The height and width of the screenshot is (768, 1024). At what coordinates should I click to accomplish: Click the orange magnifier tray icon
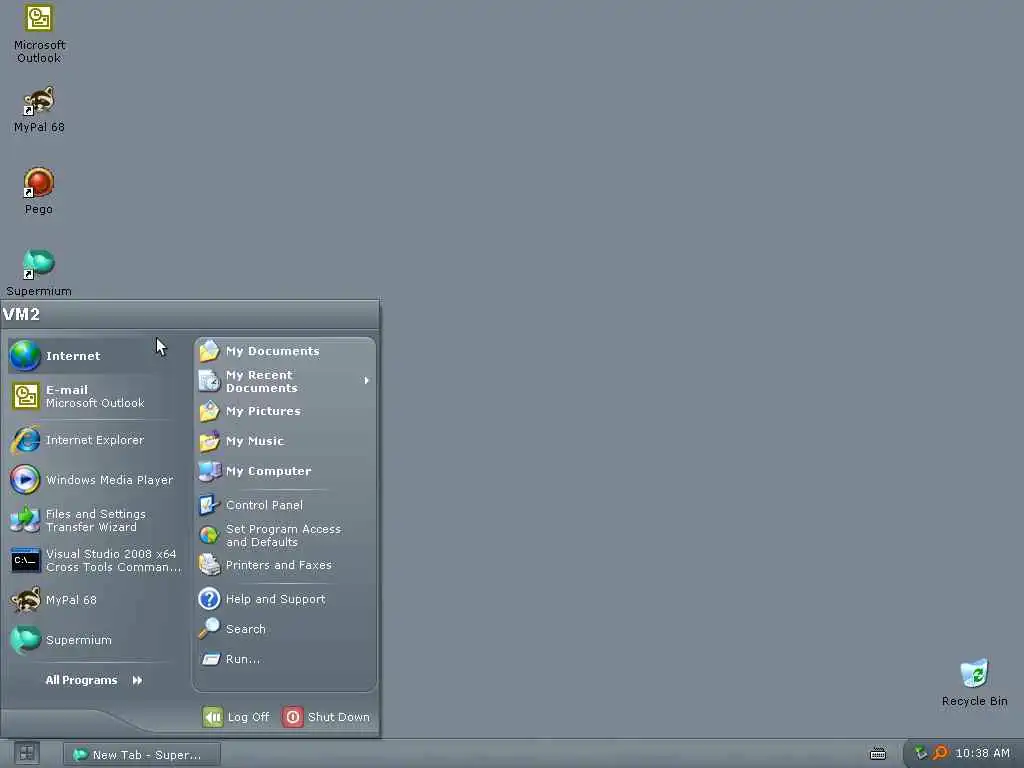(940, 754)
